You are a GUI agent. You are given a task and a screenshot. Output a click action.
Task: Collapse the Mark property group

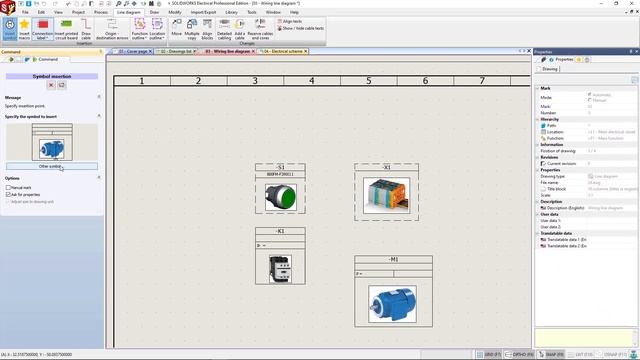pos(538,88)
